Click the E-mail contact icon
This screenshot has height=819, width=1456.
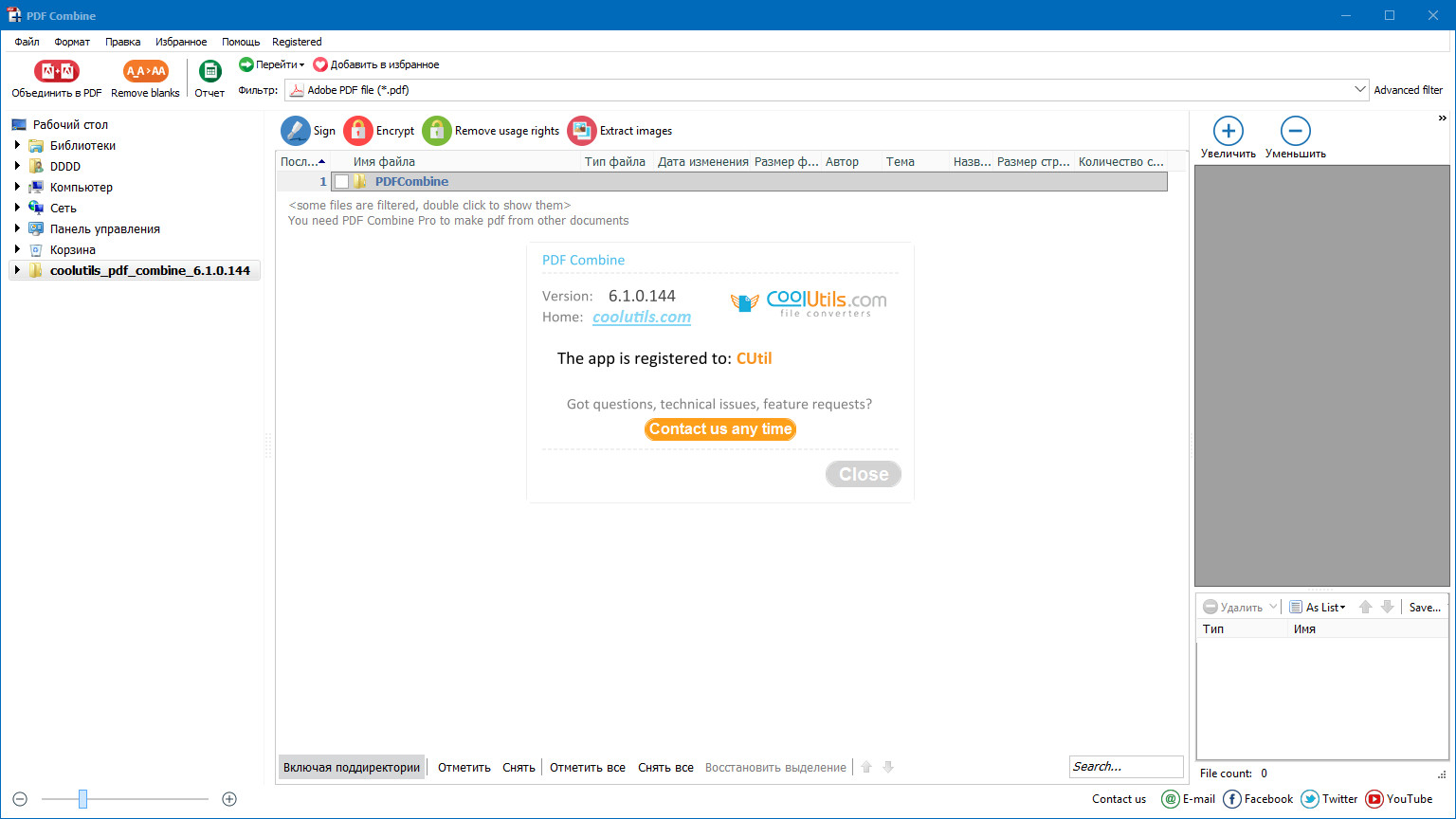coord(1171,799)
